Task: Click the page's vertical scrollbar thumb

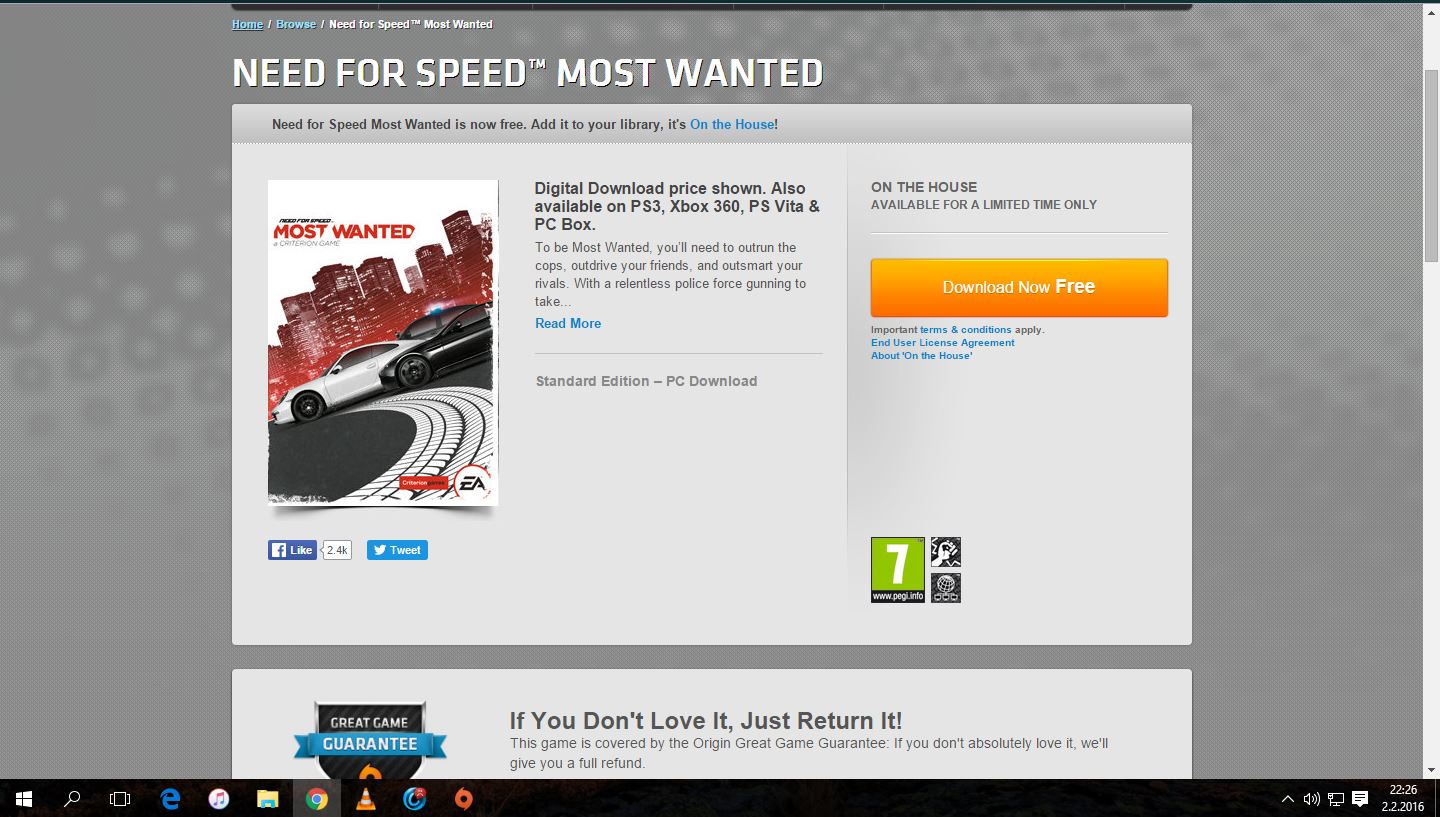Action: coord(1431,165)
